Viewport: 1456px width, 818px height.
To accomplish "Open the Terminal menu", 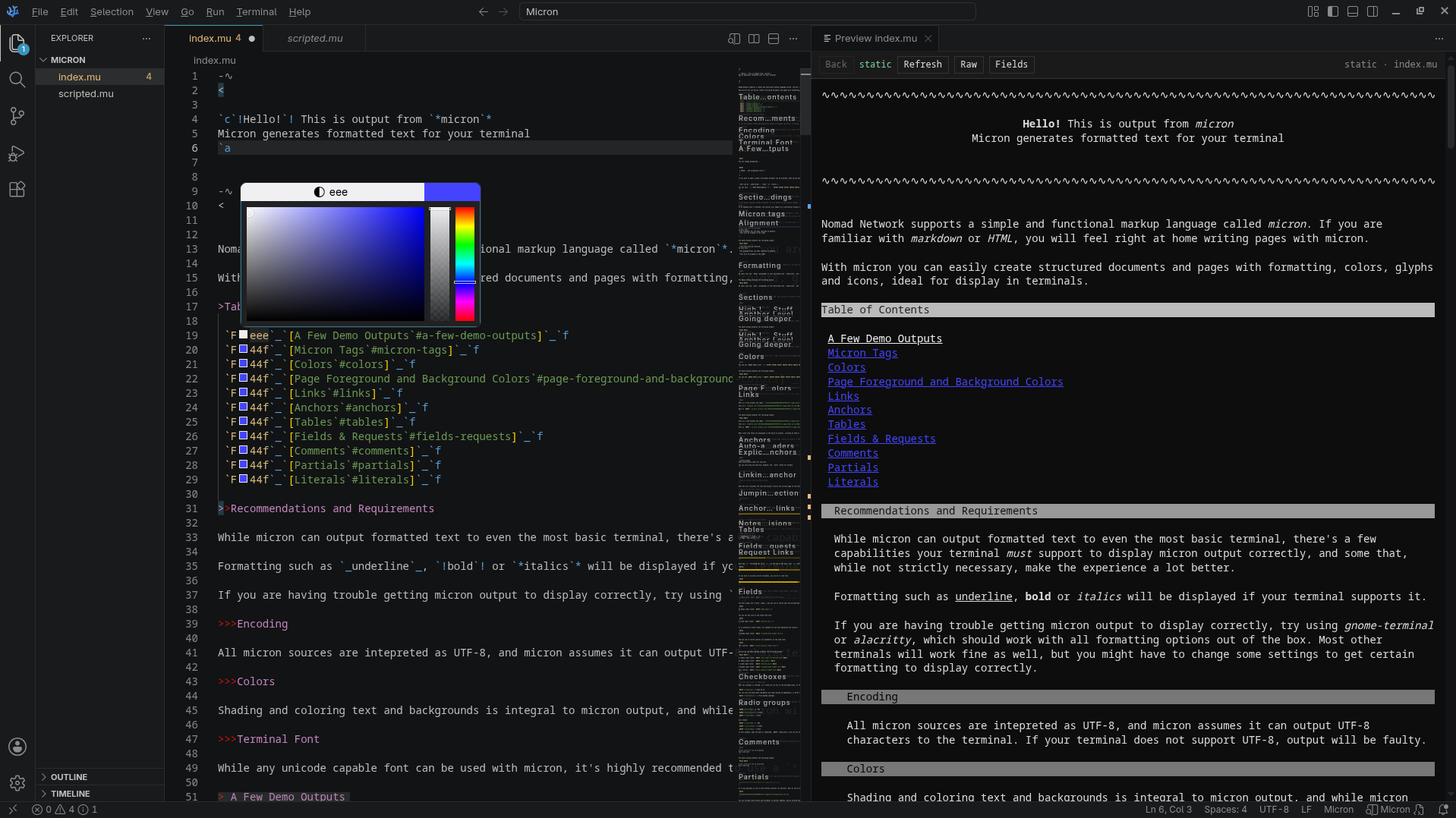I will tap(256, 11).
